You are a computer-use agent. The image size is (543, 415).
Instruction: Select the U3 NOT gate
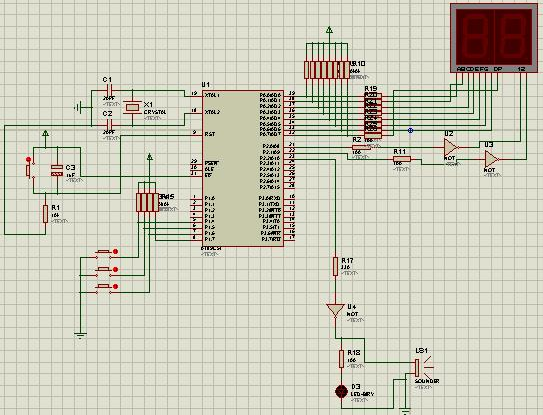pos(491,159)
